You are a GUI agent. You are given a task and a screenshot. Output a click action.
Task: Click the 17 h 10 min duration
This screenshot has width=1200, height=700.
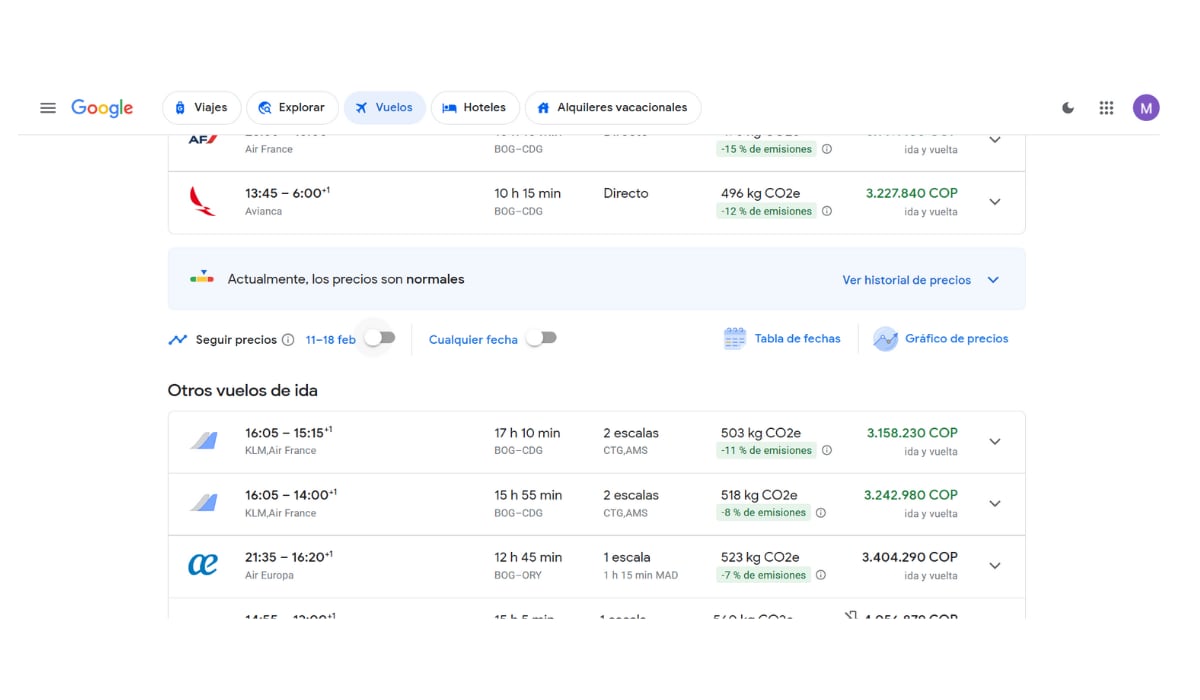tap(527, 433)
